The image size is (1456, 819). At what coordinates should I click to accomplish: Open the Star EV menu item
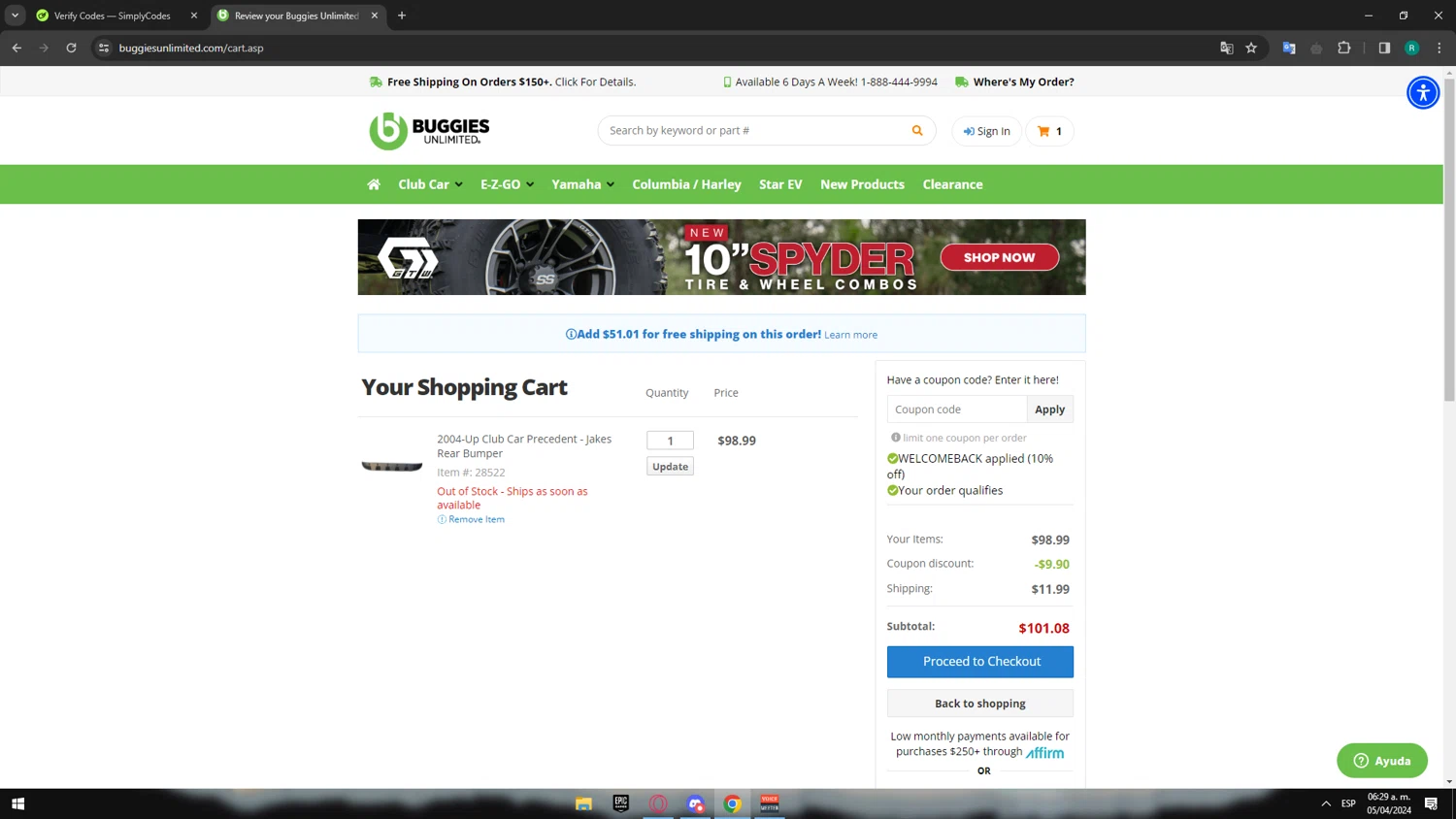coord(780,184)
